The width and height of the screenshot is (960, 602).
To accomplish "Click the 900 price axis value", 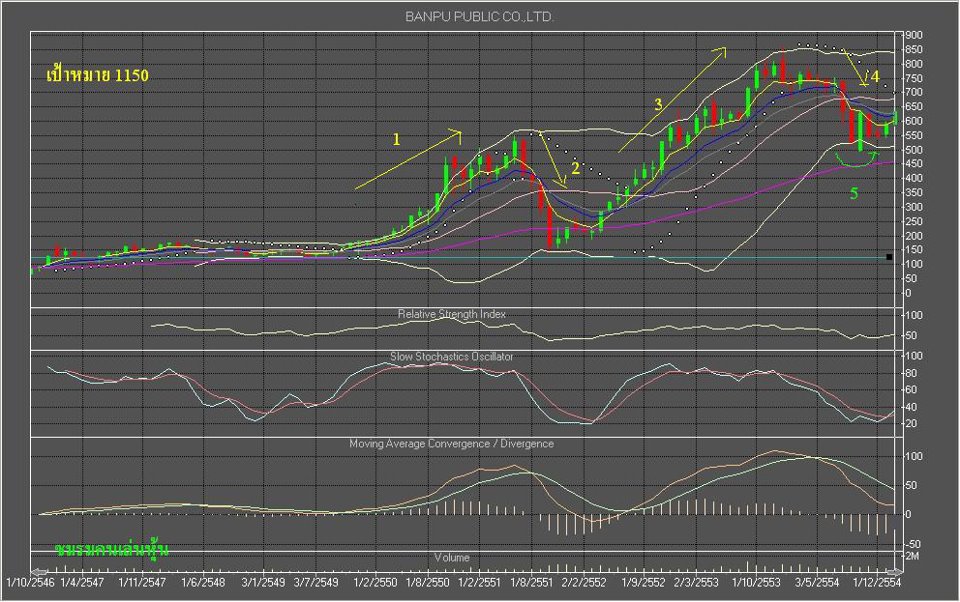I will tap(913, 35).
